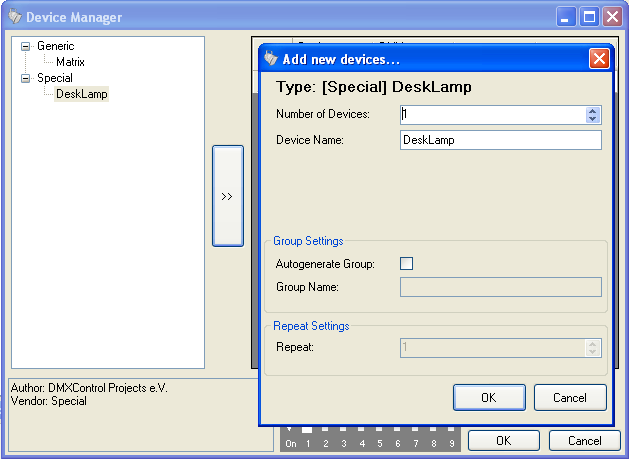Minimize the Device Manager window
Screen dimensions: 629x459
click(568, 17)
